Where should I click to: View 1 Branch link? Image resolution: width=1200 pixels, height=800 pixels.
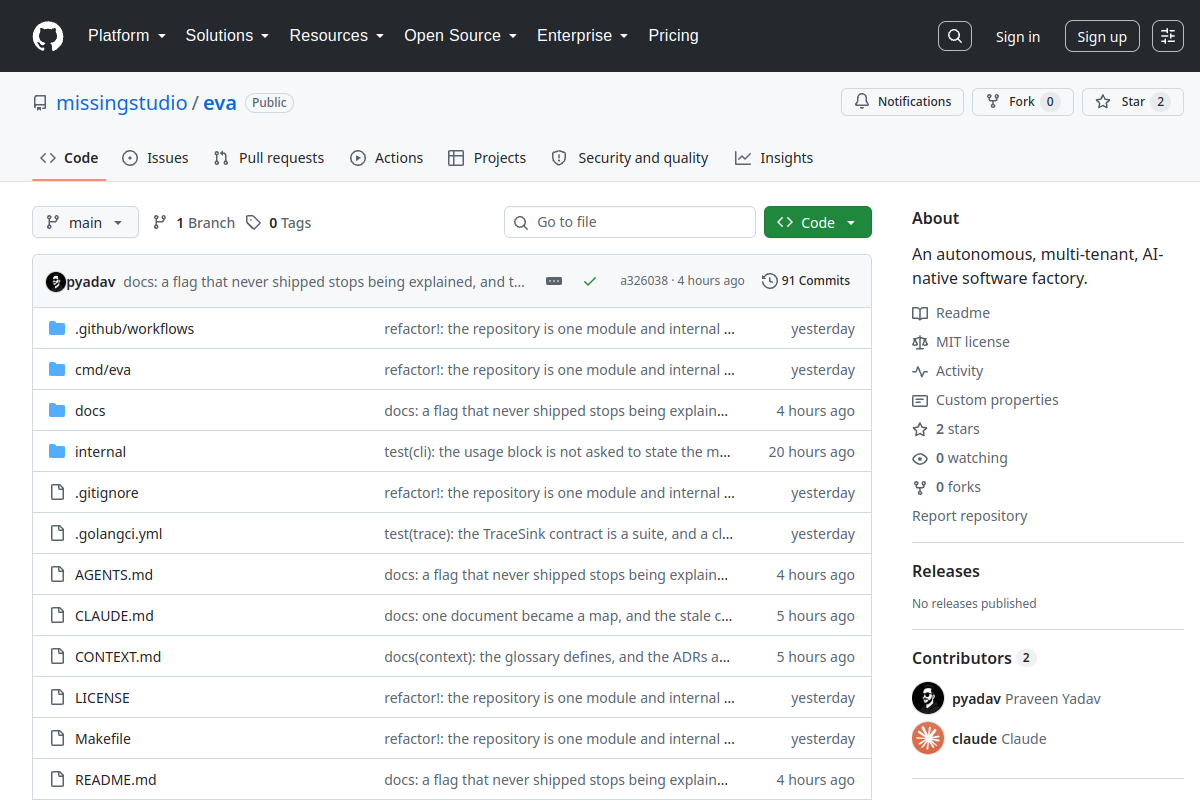tap(194, 223)
